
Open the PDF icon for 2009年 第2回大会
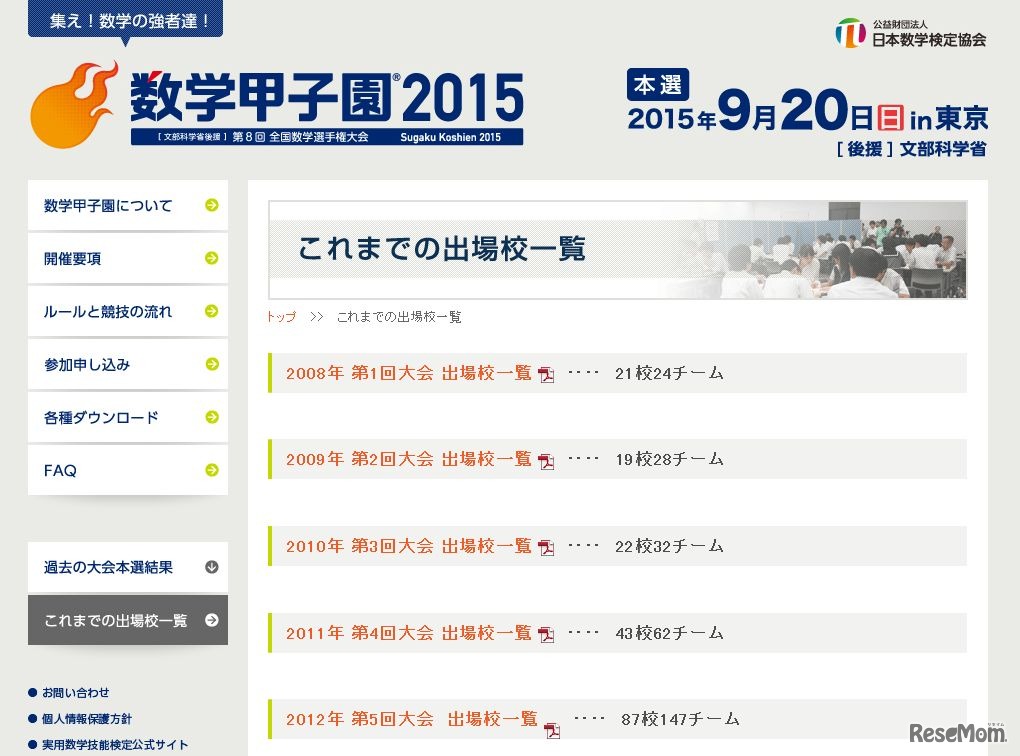[x=545, y=460]
